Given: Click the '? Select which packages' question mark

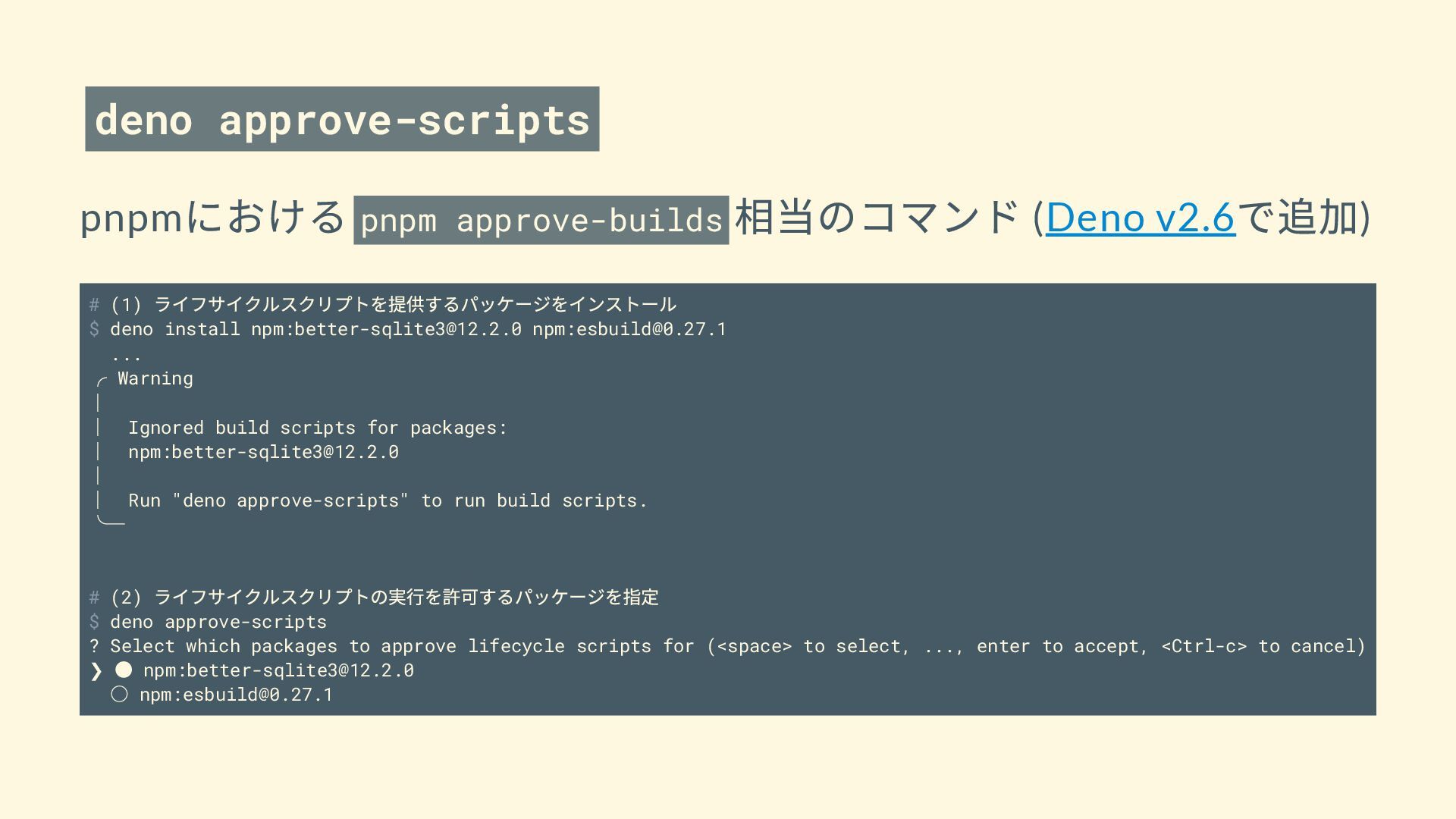Looking at the screenshot, I should (x=94, y=646).
